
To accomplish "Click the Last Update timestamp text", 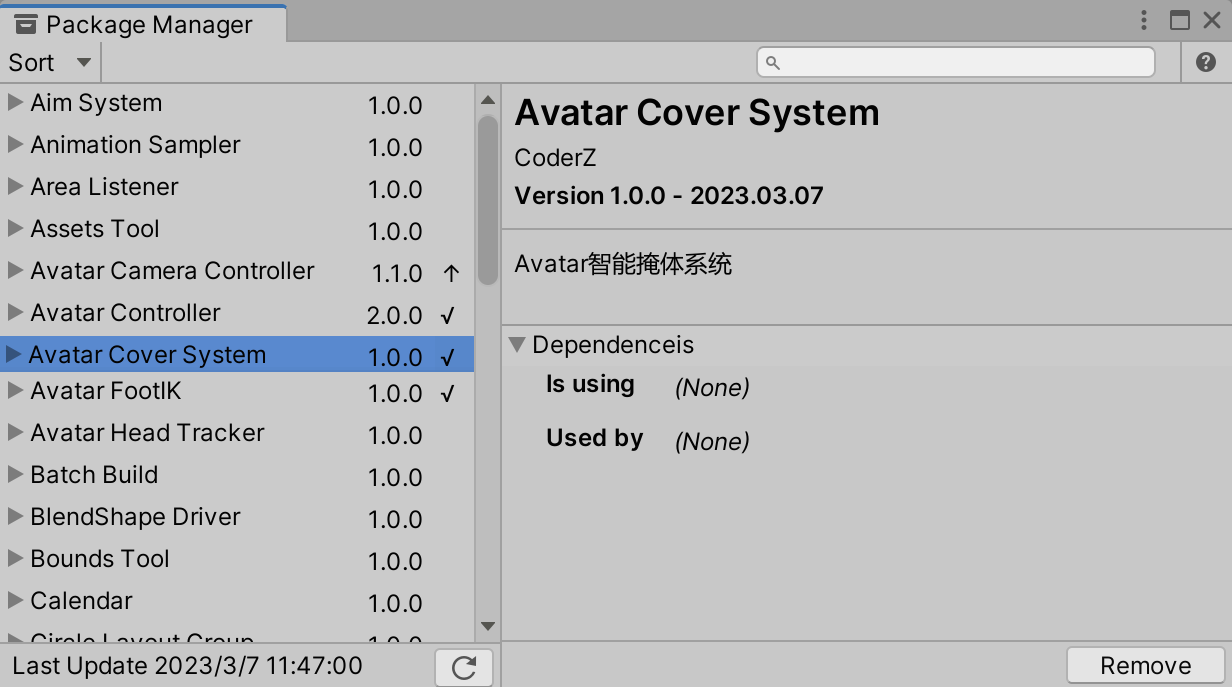I will (x=187, y=666).
